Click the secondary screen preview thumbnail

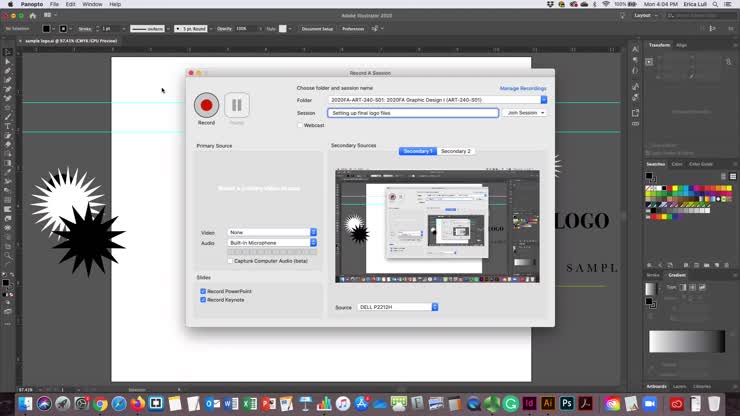coord(437,226)
